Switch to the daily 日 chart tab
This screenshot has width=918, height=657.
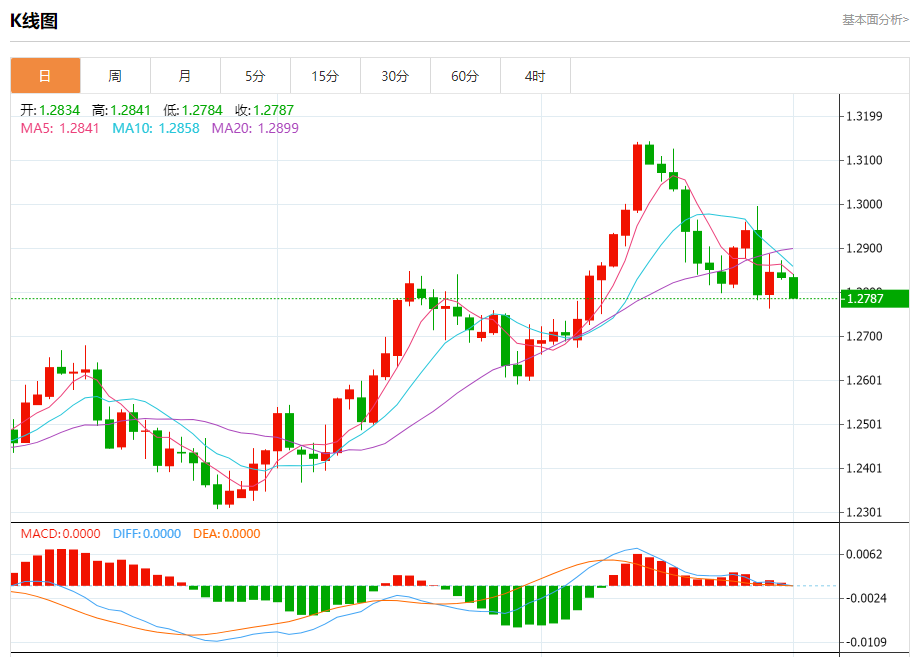(x=46, y=76)
